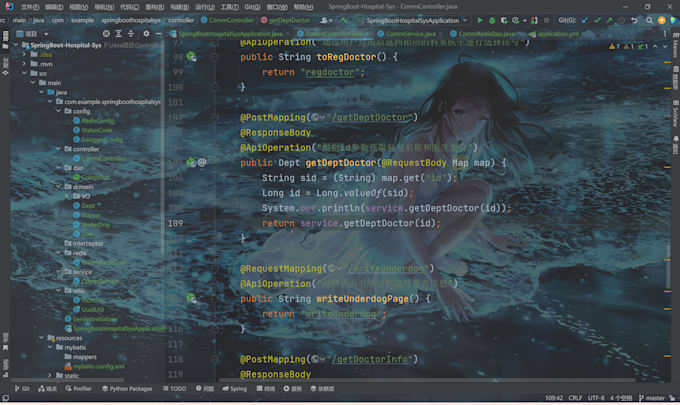
Task: Switch to SpringBootHospitalSysApplication.java tab
Action: point(226,33)
